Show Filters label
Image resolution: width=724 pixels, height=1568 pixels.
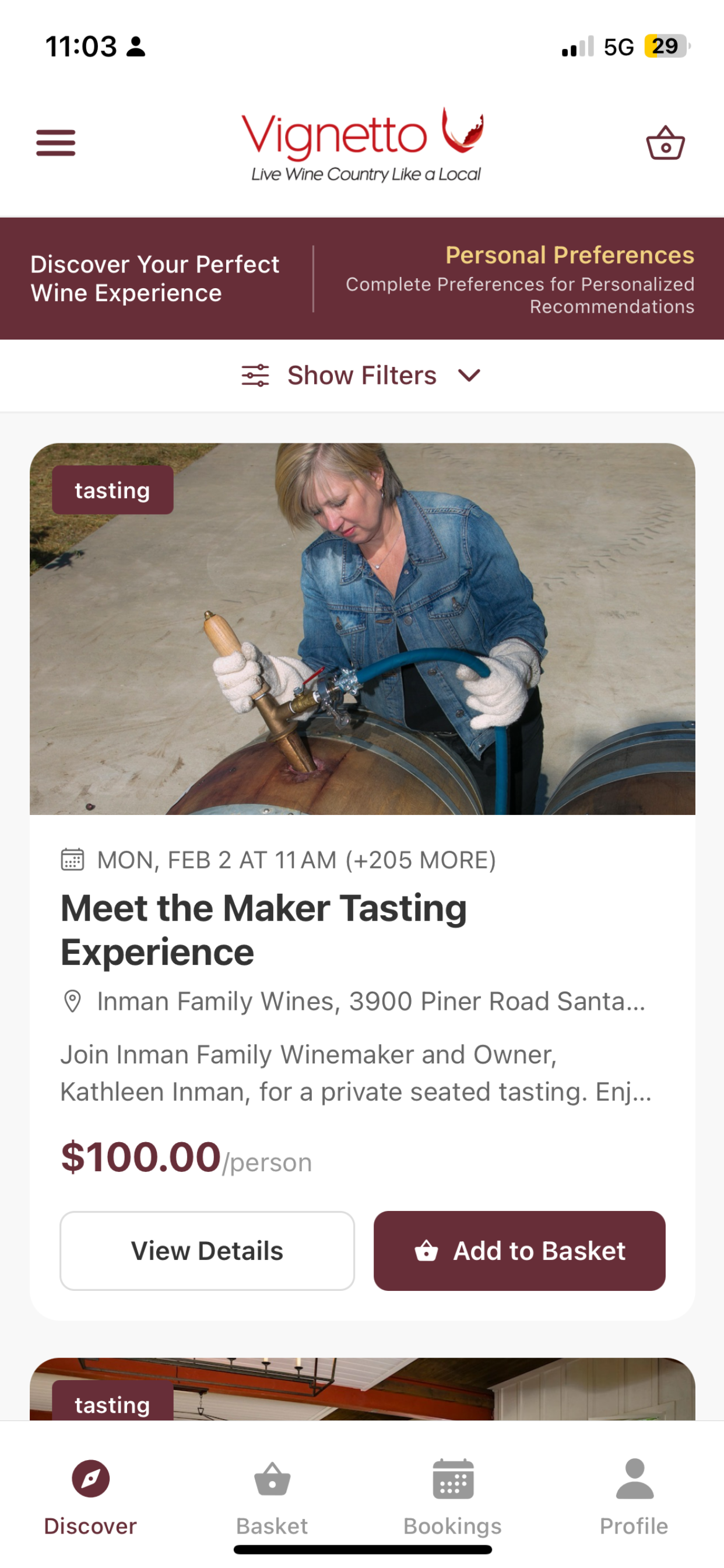point(362,376)
